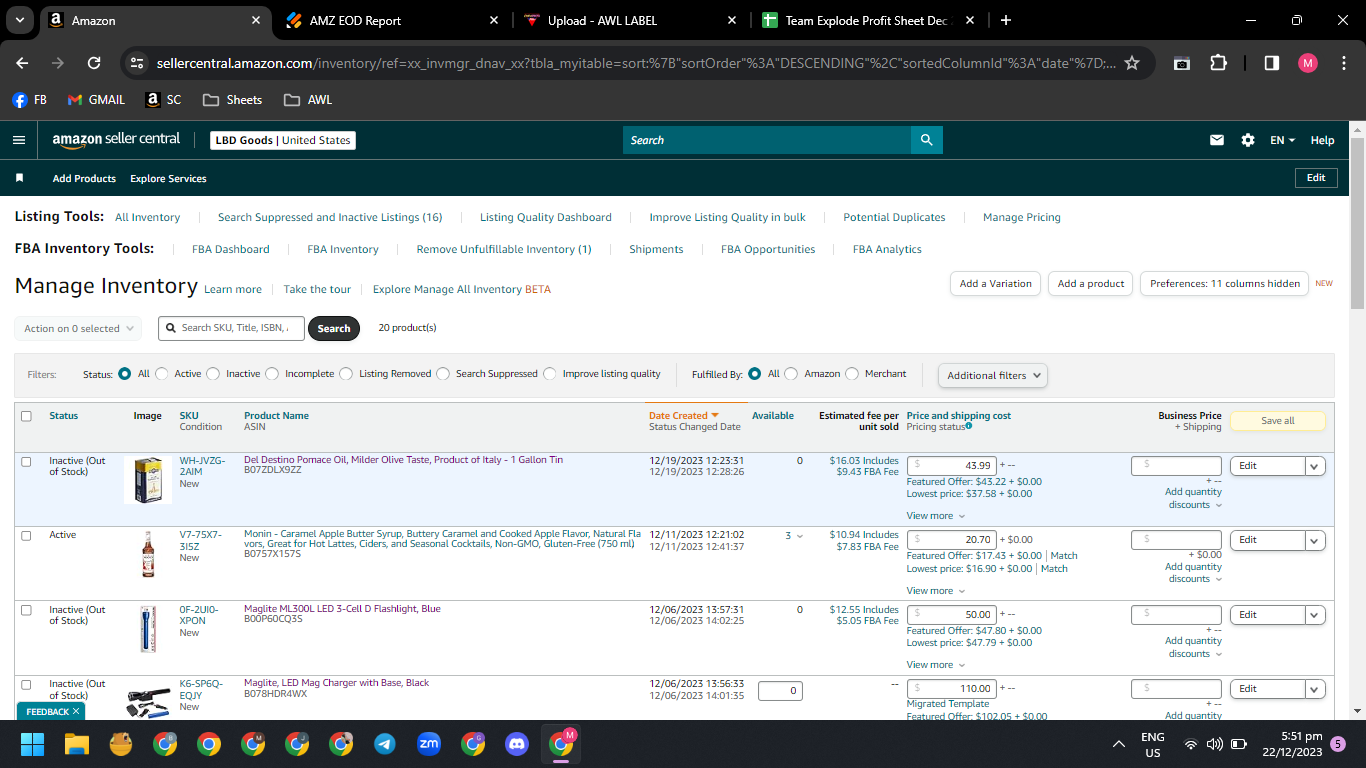Select the Incomplete status radio button
Screen dimensions: 1366x768
pyautogui.click(x=272, y=374)
